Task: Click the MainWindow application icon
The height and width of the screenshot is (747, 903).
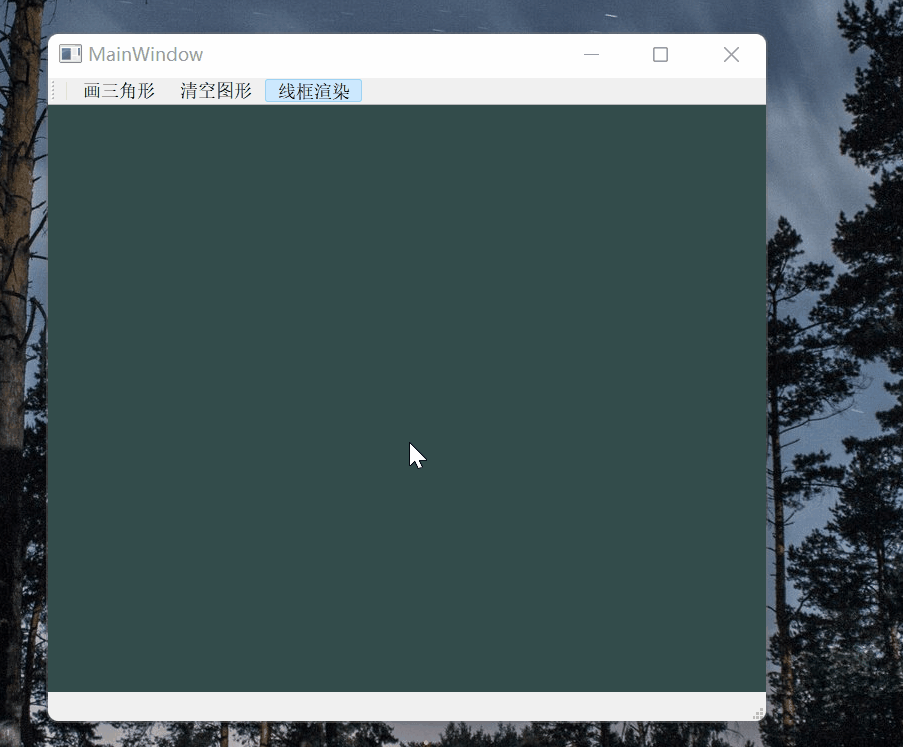Action: coord(70,54)
